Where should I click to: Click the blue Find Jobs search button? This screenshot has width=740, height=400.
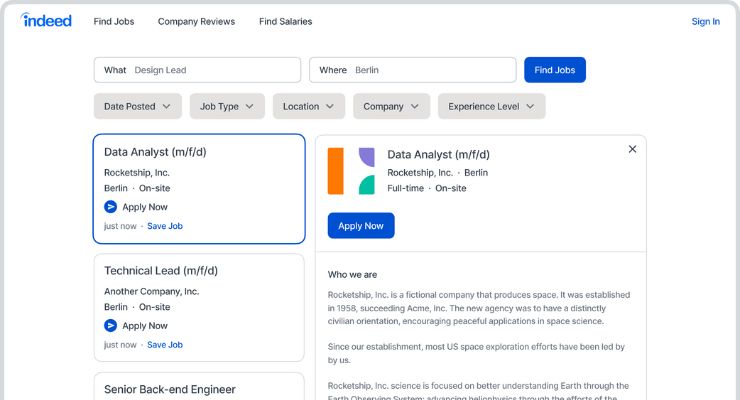pyautogui.click(x=555, y=70)
